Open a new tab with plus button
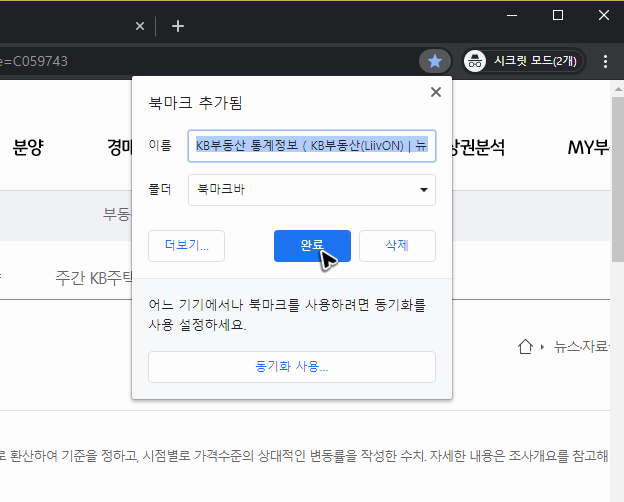Viewport: 624px width, 502px height. (x=177, y=26)
